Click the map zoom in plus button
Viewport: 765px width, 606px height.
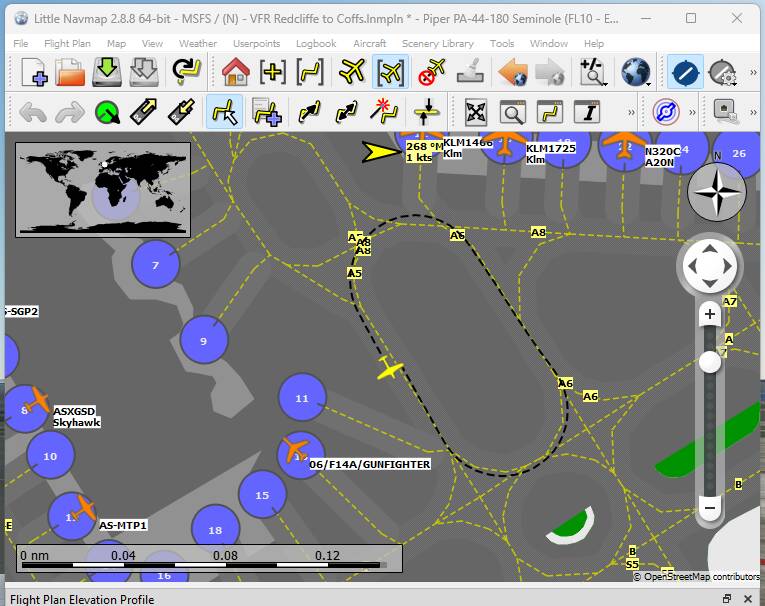pos(710,314)
